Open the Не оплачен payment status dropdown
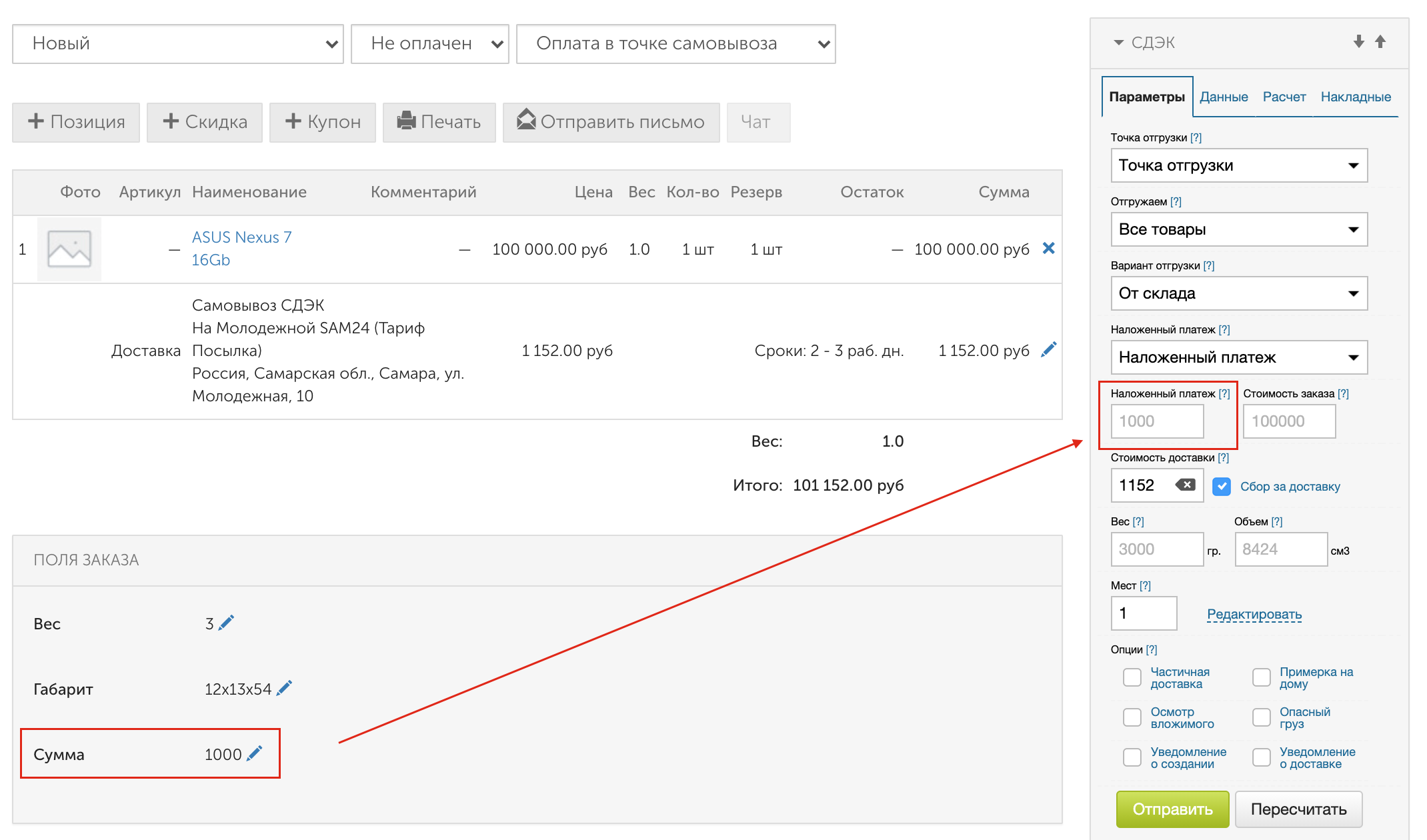Viewport: 1427px width, 840px height. [430, 44]
